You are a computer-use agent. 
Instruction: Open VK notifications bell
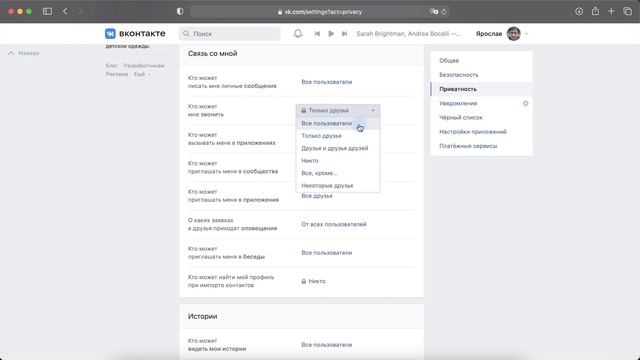pos(298,33)
